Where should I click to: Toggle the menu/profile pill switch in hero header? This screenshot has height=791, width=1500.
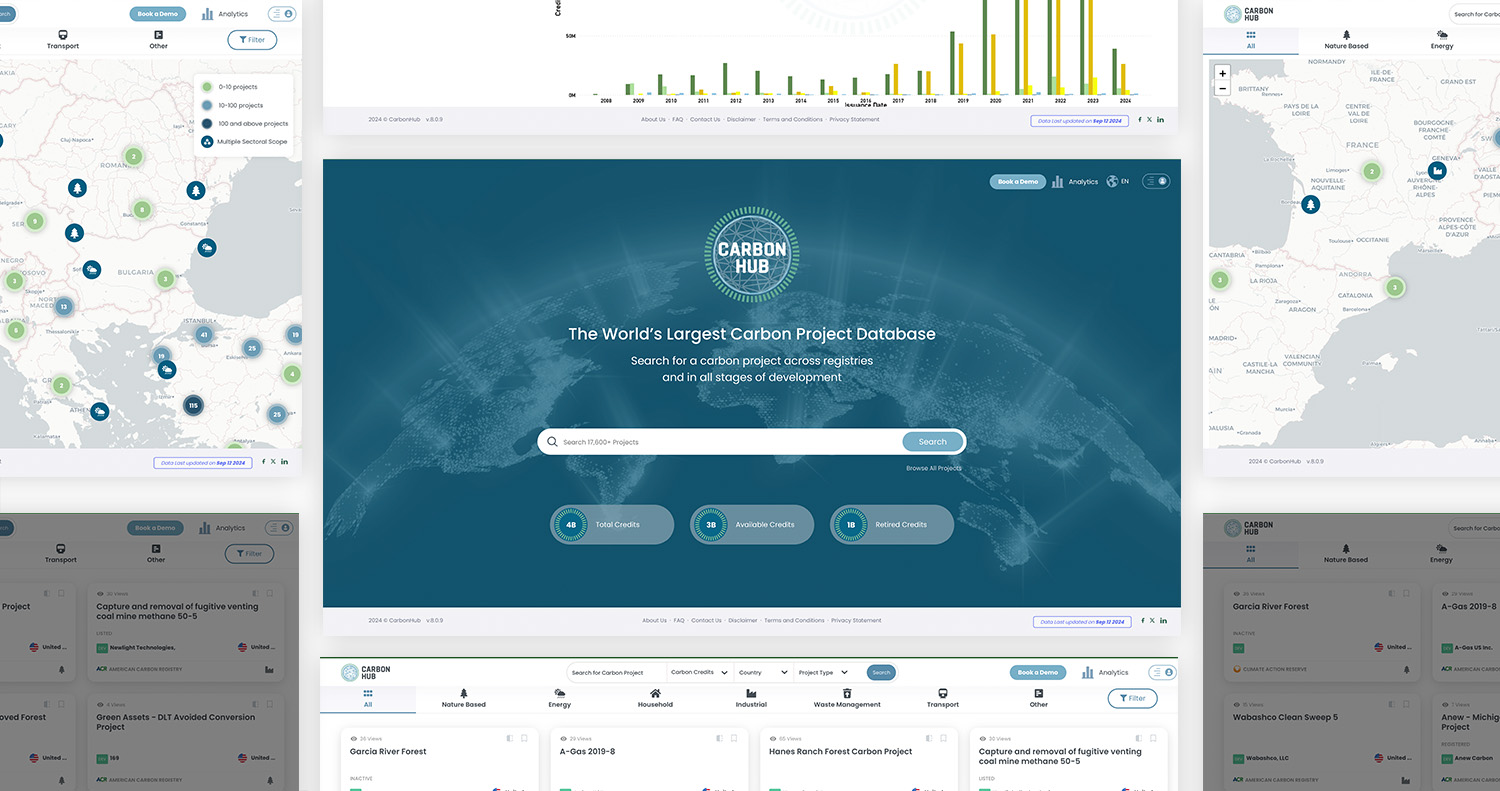1155,182
